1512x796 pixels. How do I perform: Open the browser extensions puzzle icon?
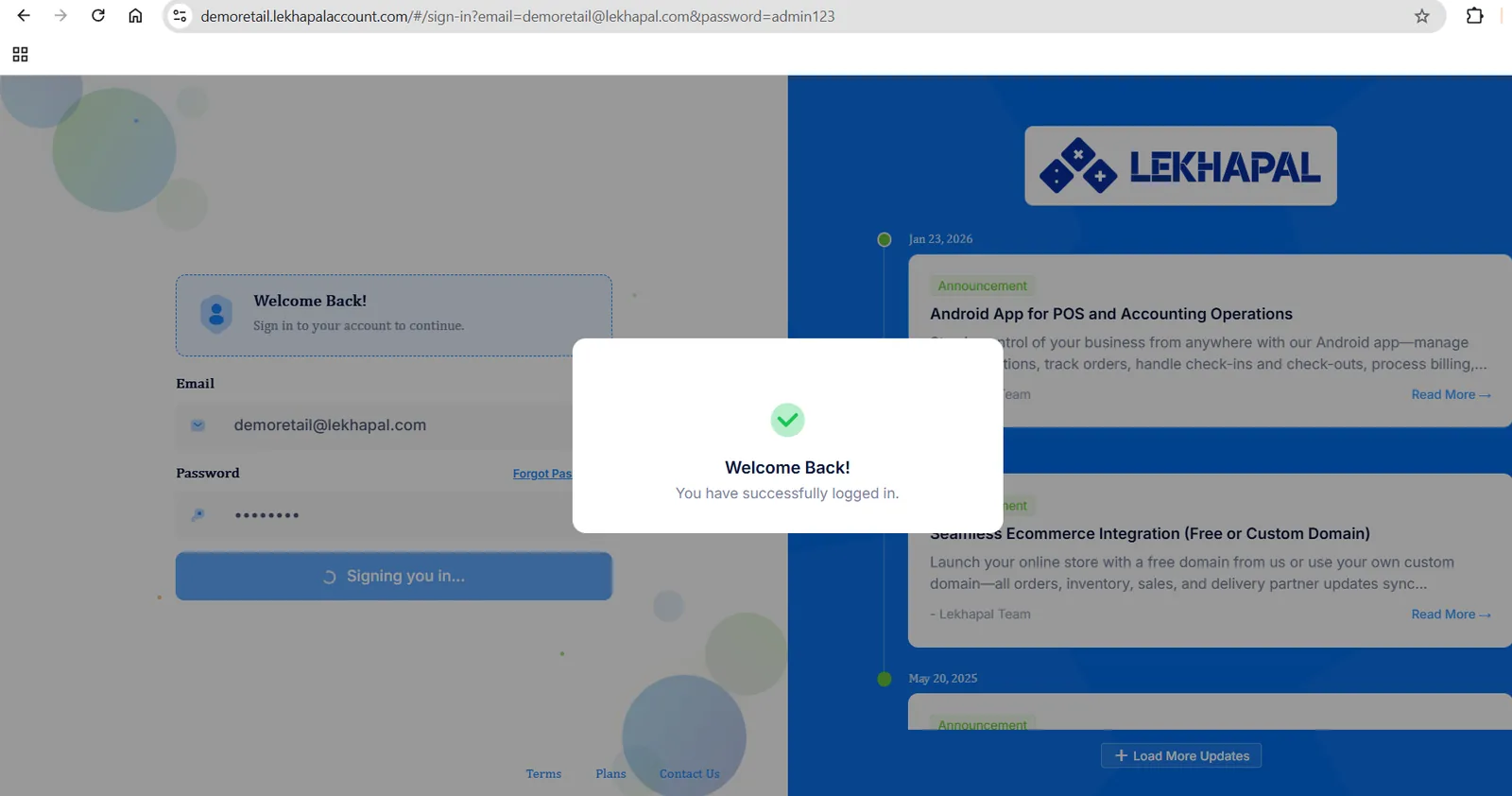1474,16
